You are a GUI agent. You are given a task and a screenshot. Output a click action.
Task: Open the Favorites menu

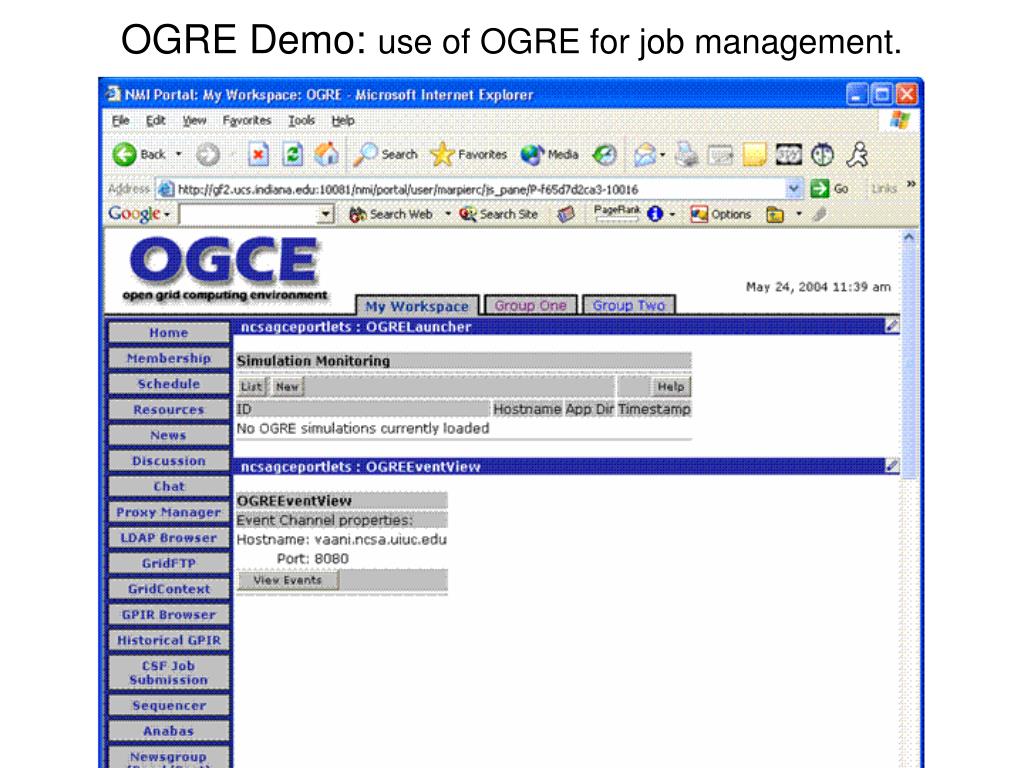(247, 121)
